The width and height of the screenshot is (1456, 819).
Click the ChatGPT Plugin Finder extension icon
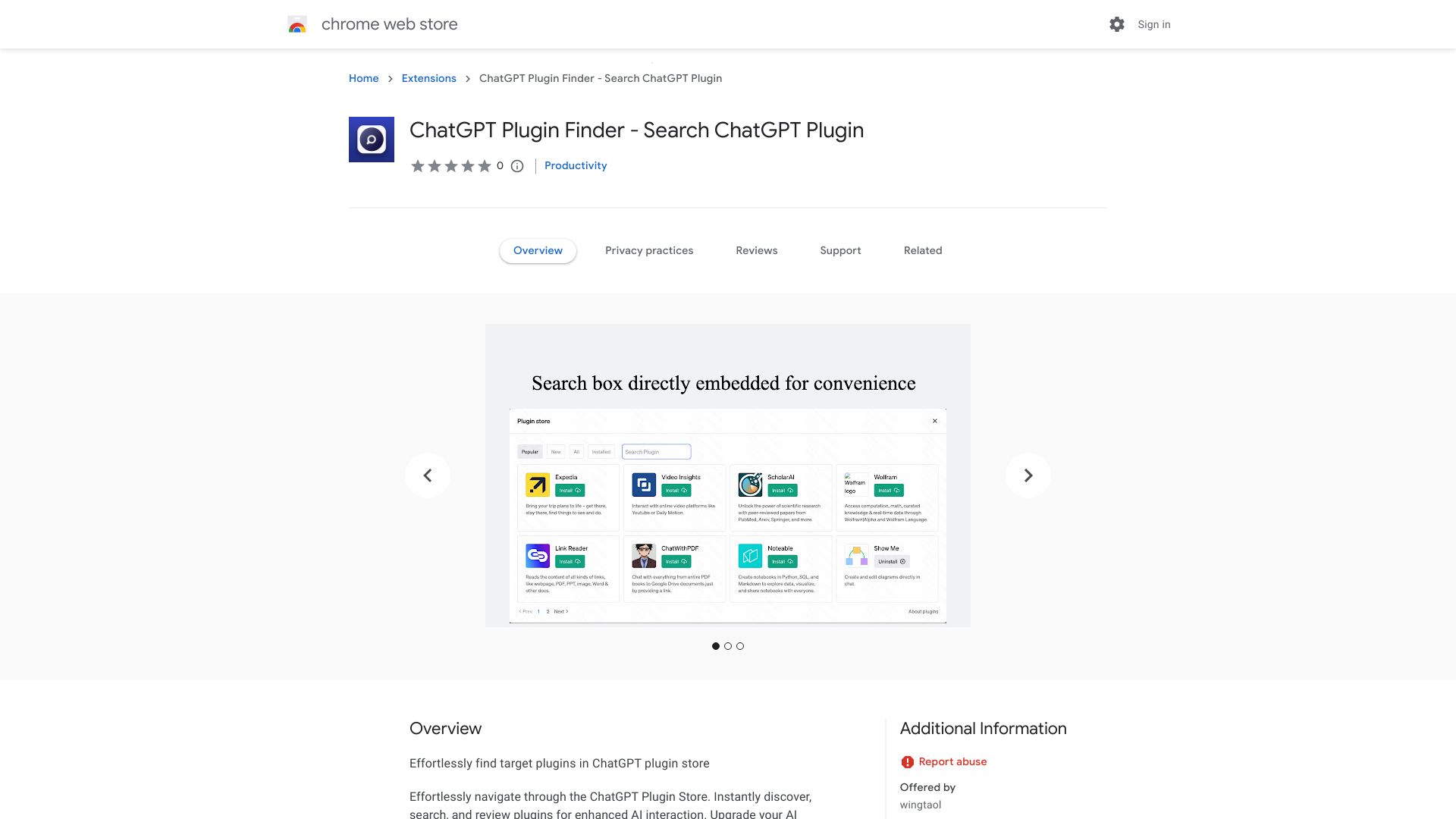click(x=371, y=140)
